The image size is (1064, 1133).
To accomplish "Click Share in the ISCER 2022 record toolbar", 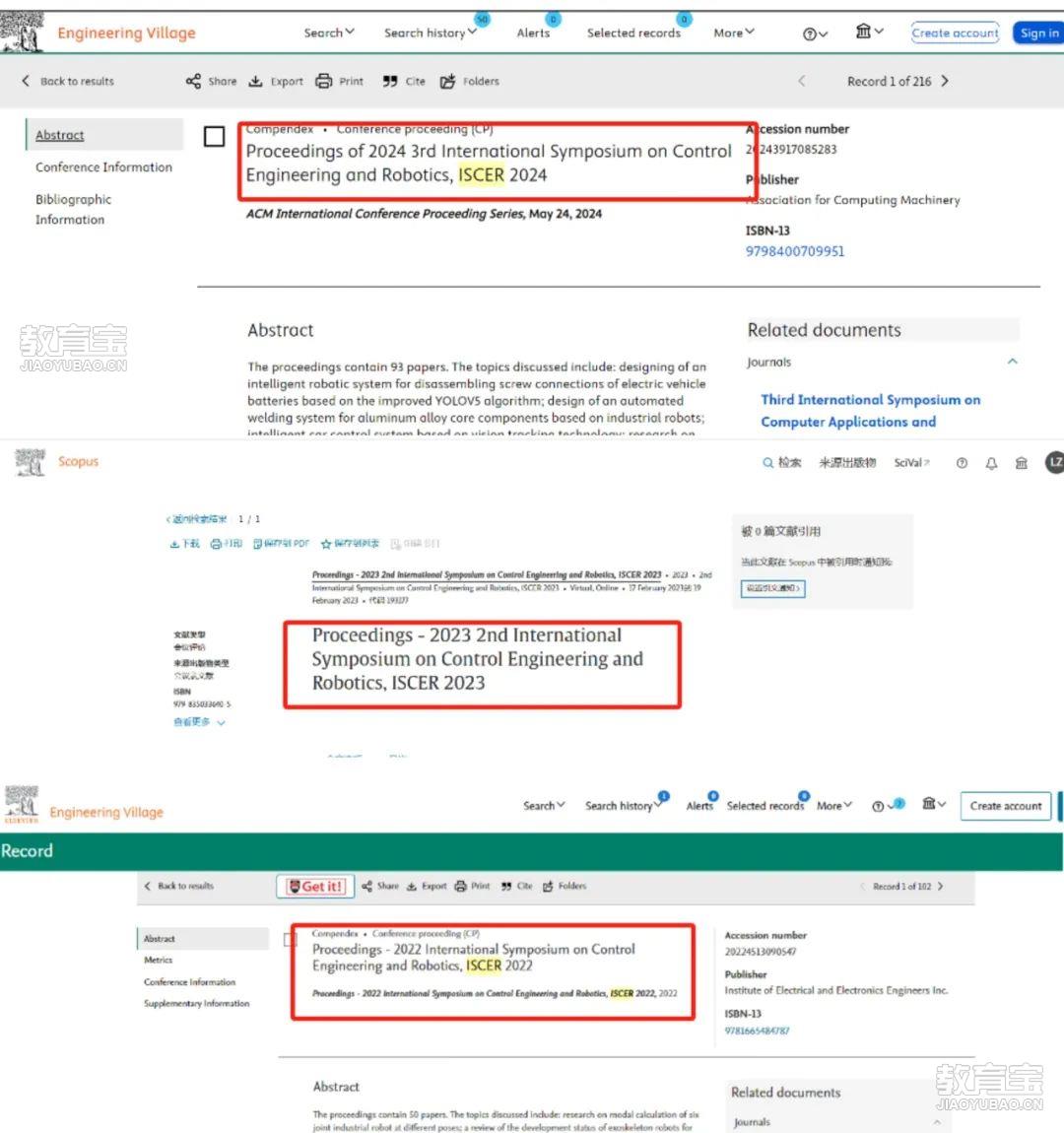I will click(380, 886).
